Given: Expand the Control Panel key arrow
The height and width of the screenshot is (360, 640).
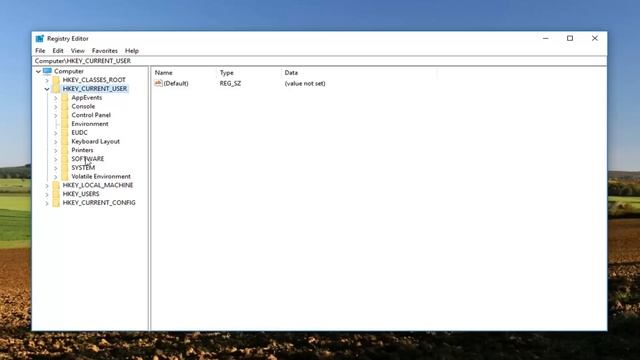Looking at the screenshot, I should [x=56, y=116].
